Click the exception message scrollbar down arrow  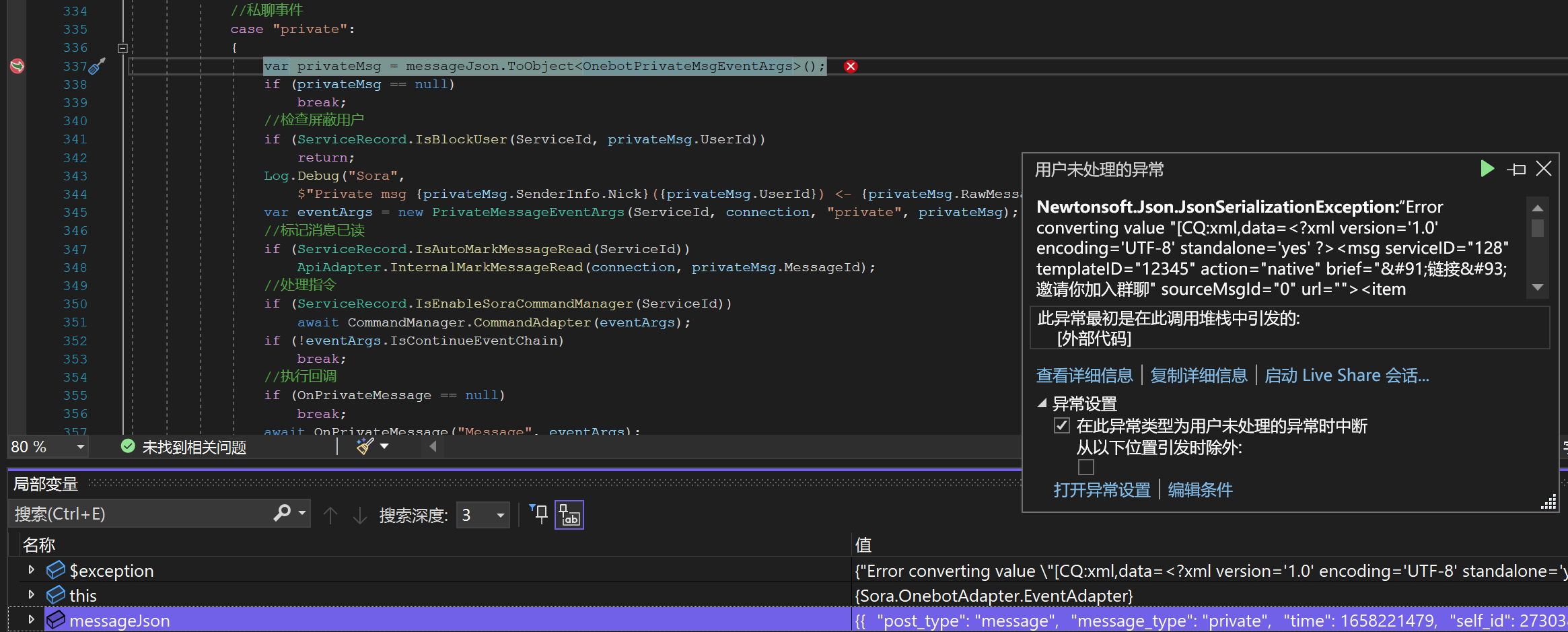coord(1538,287)
